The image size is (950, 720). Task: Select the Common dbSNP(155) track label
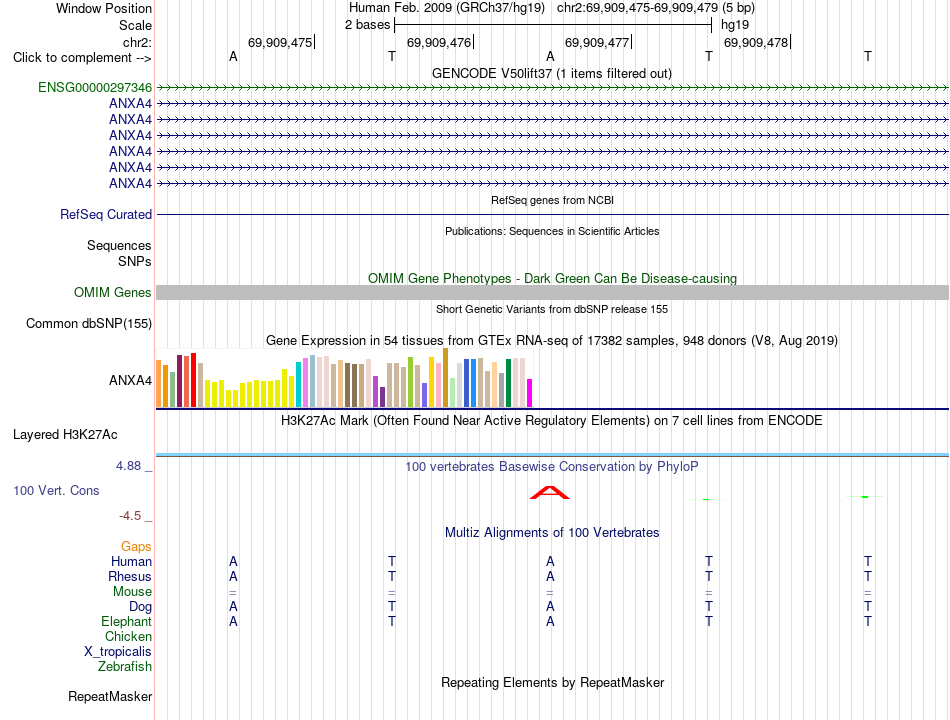(x=88, y=323)
